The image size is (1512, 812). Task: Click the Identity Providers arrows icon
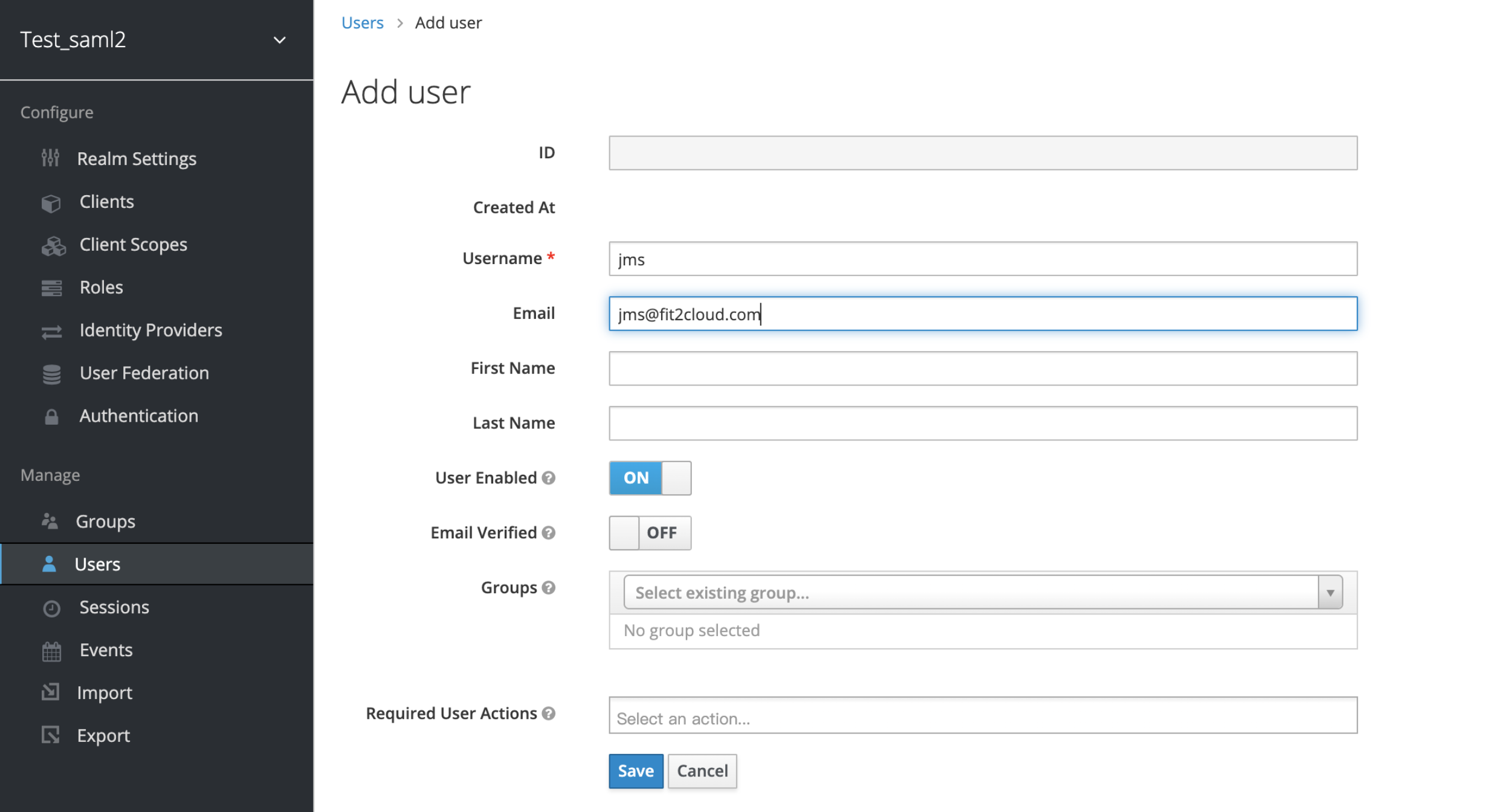(x=51, y=332)
